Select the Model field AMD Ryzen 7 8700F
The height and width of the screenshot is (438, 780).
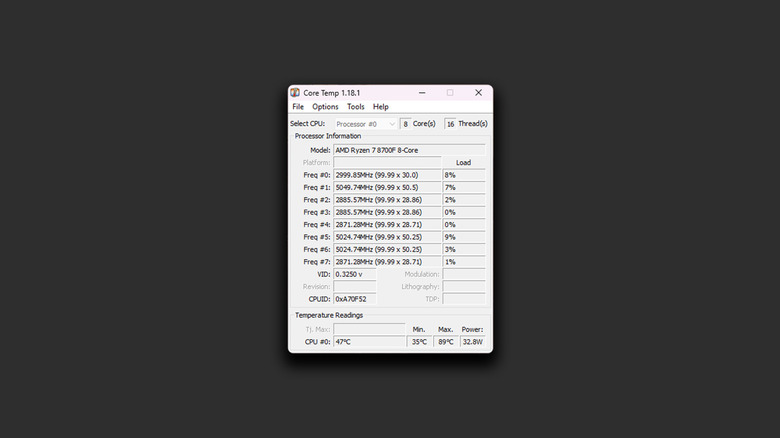coord(409,150)
